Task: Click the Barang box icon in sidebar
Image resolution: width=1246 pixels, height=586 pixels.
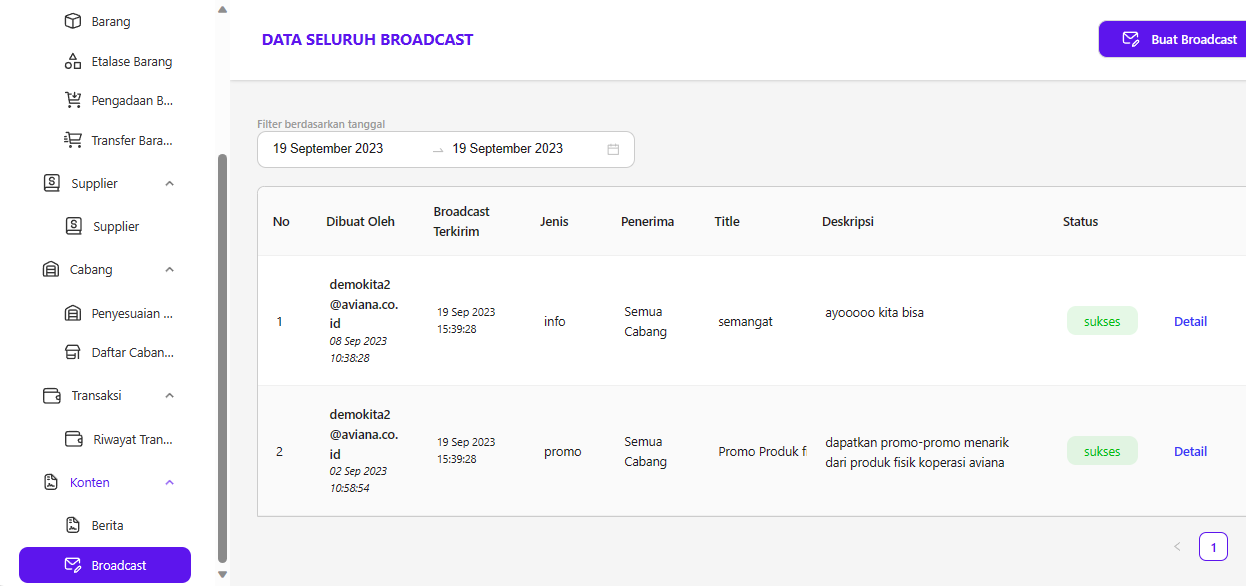Action: (x=73, y=21)
